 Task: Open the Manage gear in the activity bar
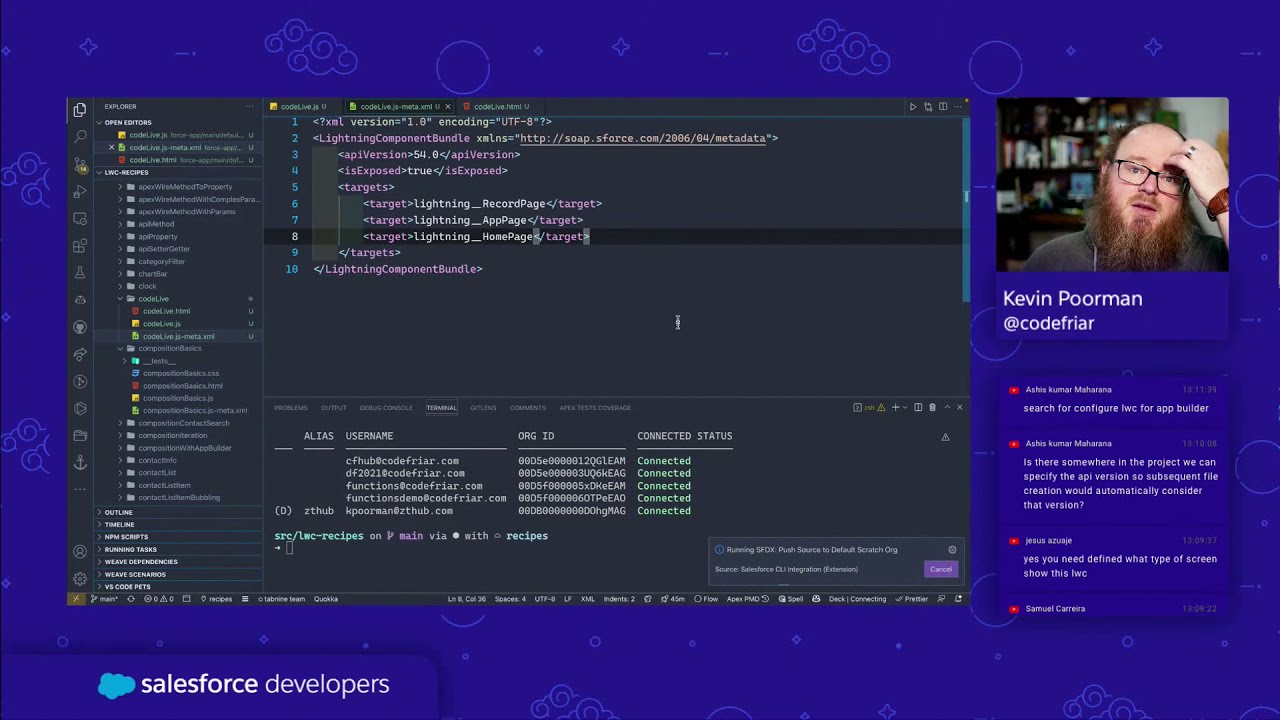click(80, 579)
